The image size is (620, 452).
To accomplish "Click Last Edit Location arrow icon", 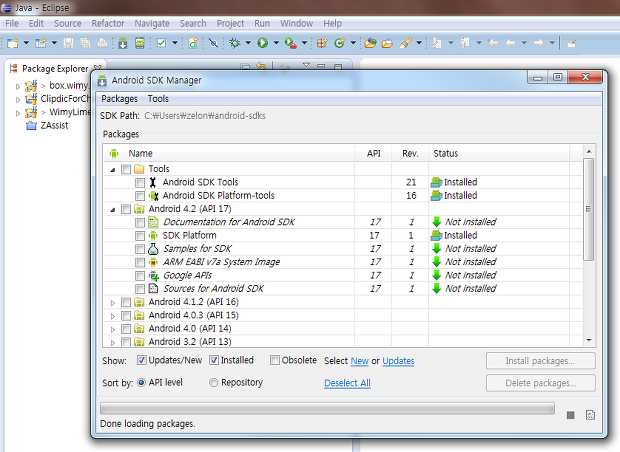I will point(493,43).
